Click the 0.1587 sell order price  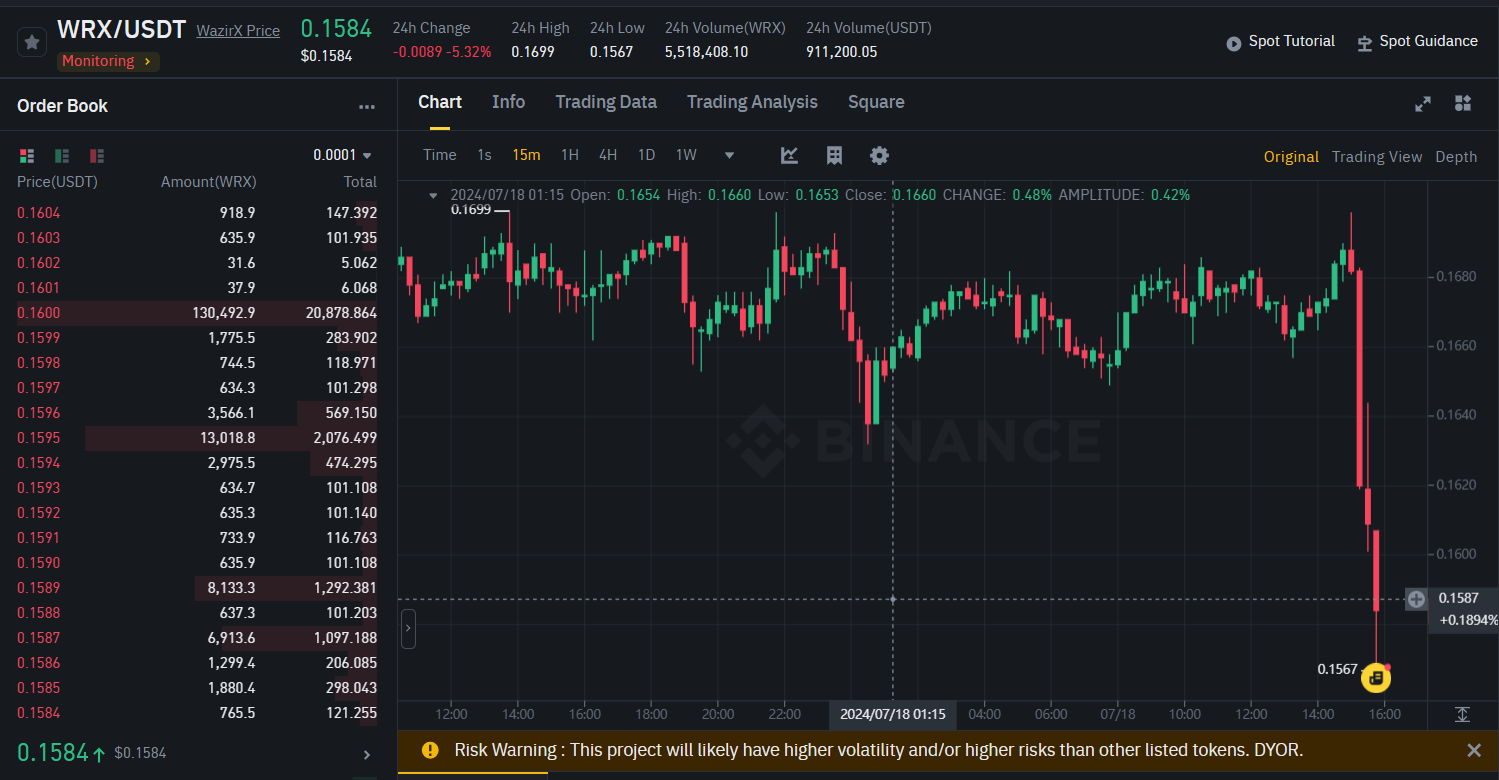click(39, 638)
